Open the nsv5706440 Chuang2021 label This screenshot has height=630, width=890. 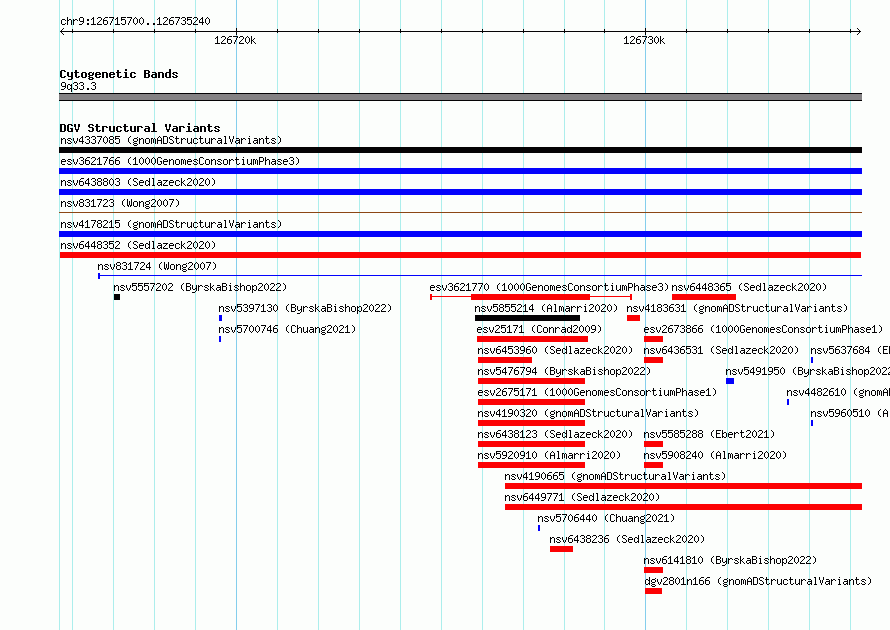coord(606,518)
